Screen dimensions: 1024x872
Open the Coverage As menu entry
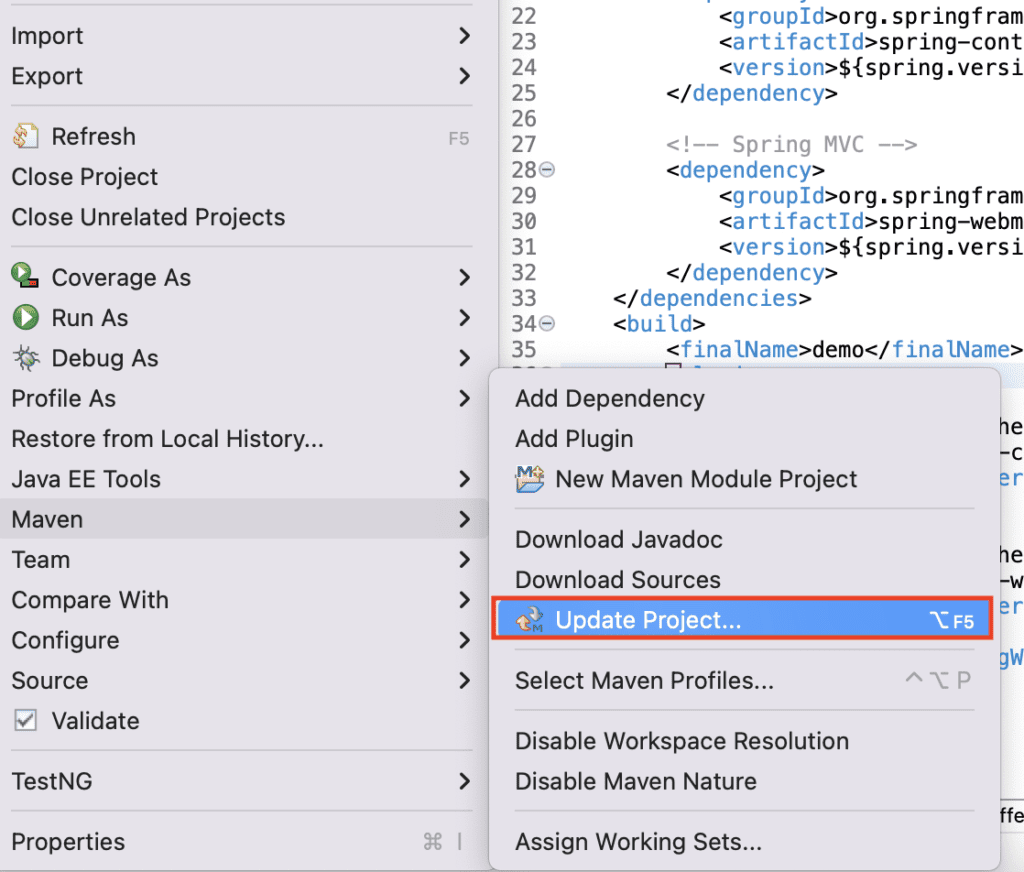pos(242,278)
